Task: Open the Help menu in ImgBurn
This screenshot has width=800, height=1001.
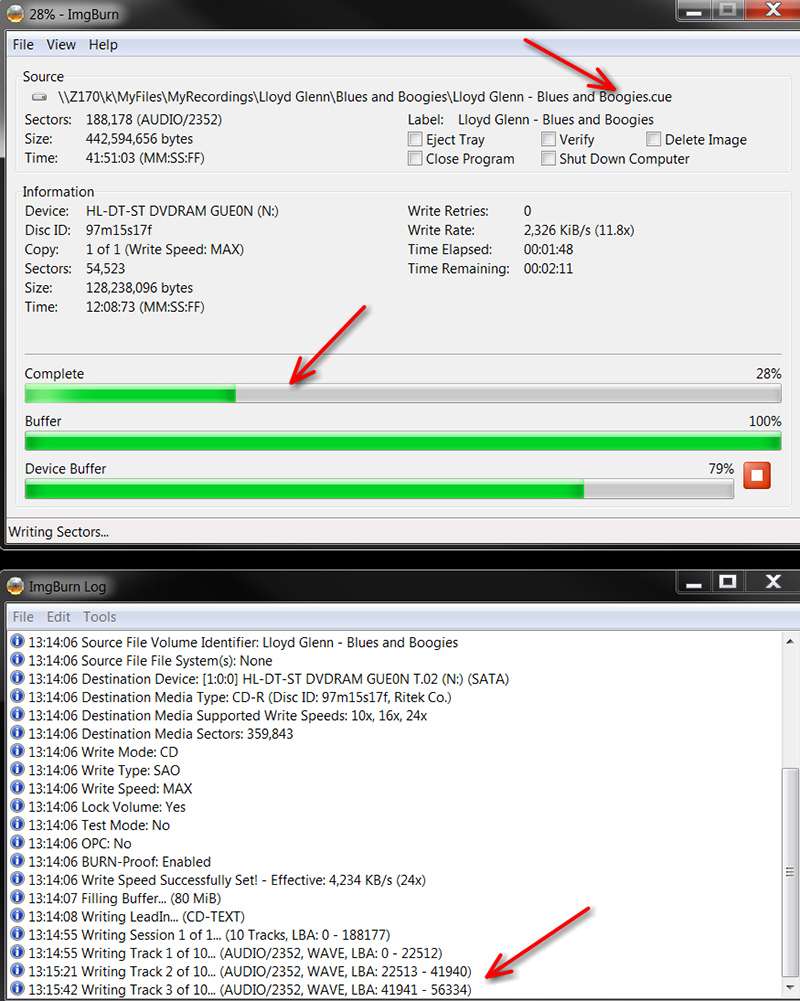Action: click(x=103, y=45)
